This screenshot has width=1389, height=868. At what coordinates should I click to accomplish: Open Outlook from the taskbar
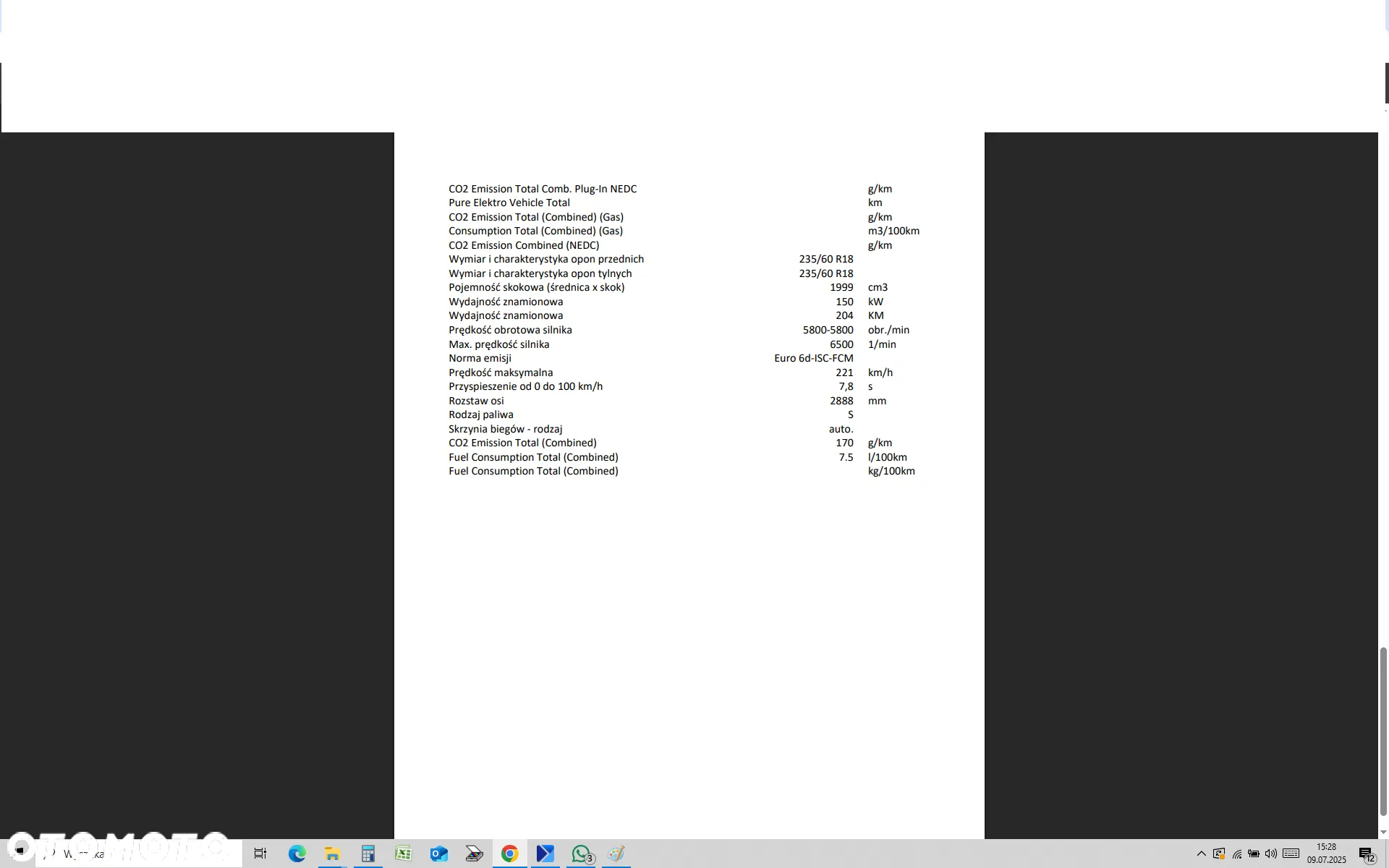(x=438, y=854)
